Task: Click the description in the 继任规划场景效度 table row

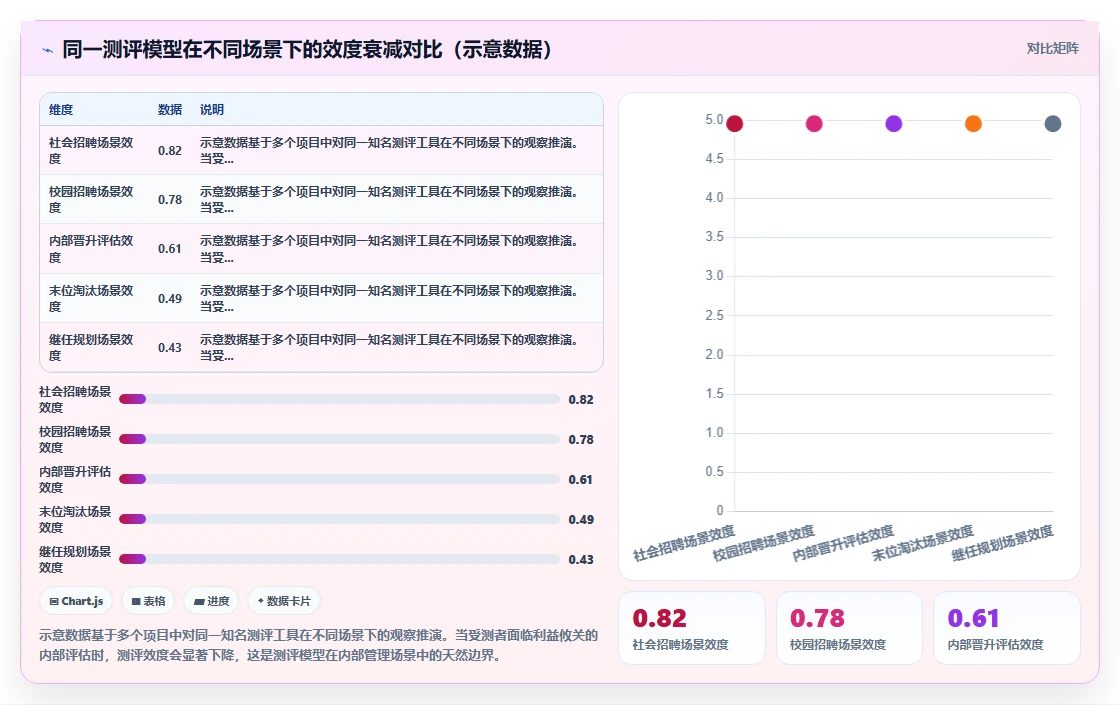Action: (389, 347)
